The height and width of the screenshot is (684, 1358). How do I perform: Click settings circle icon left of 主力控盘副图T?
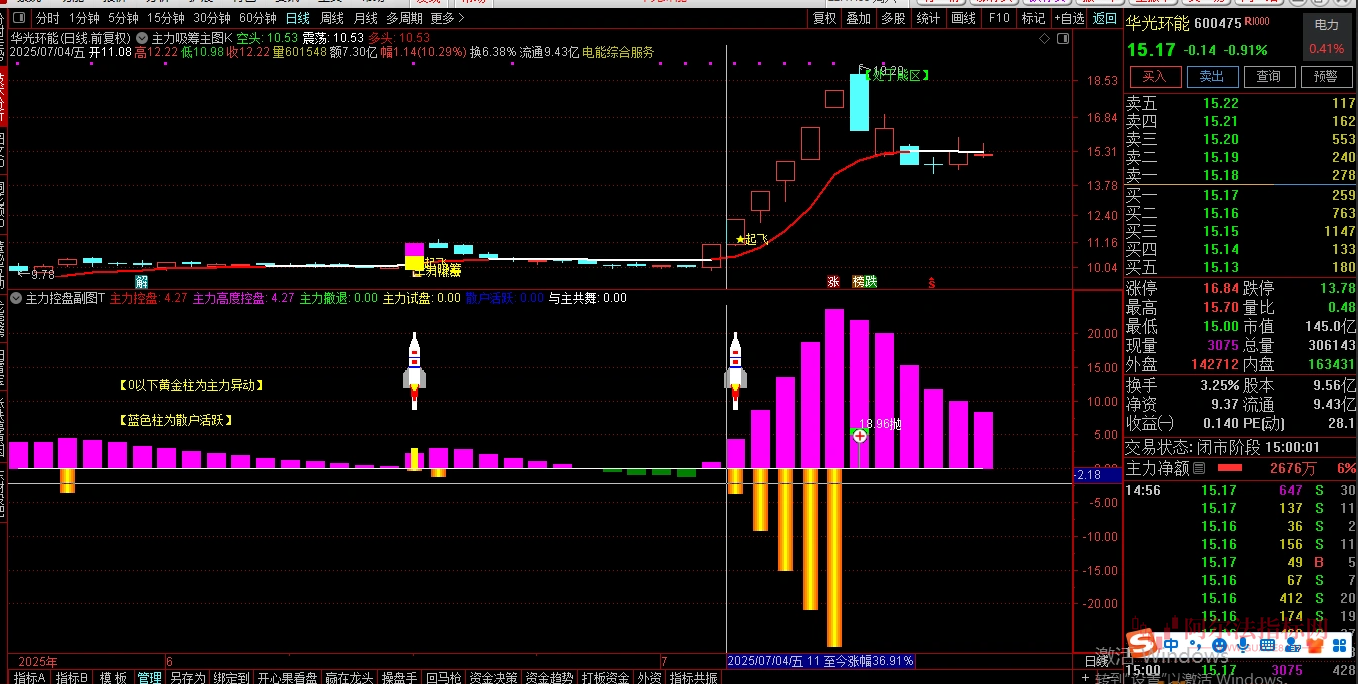click(x=16, y=298)
